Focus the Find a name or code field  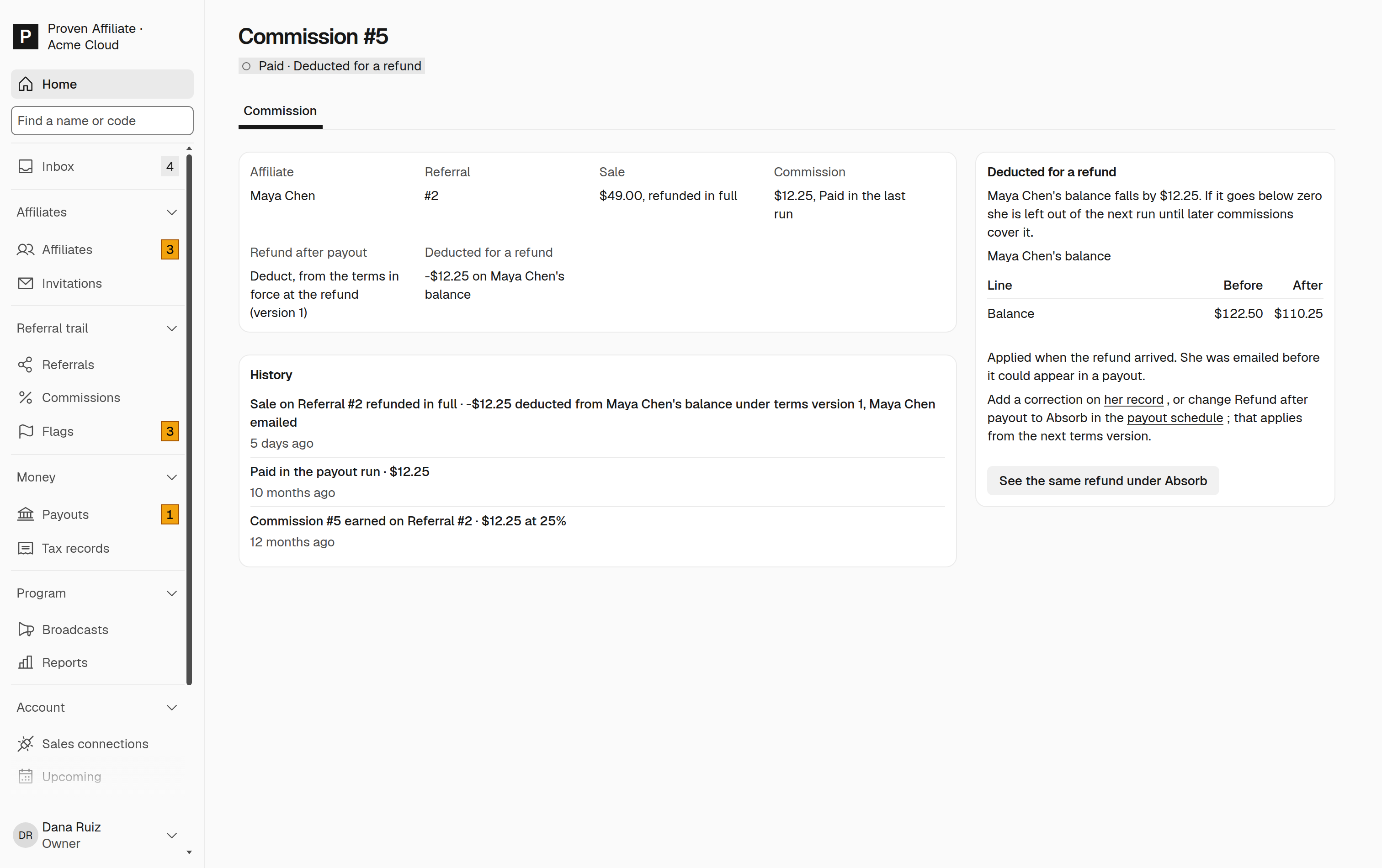[102, 121]
